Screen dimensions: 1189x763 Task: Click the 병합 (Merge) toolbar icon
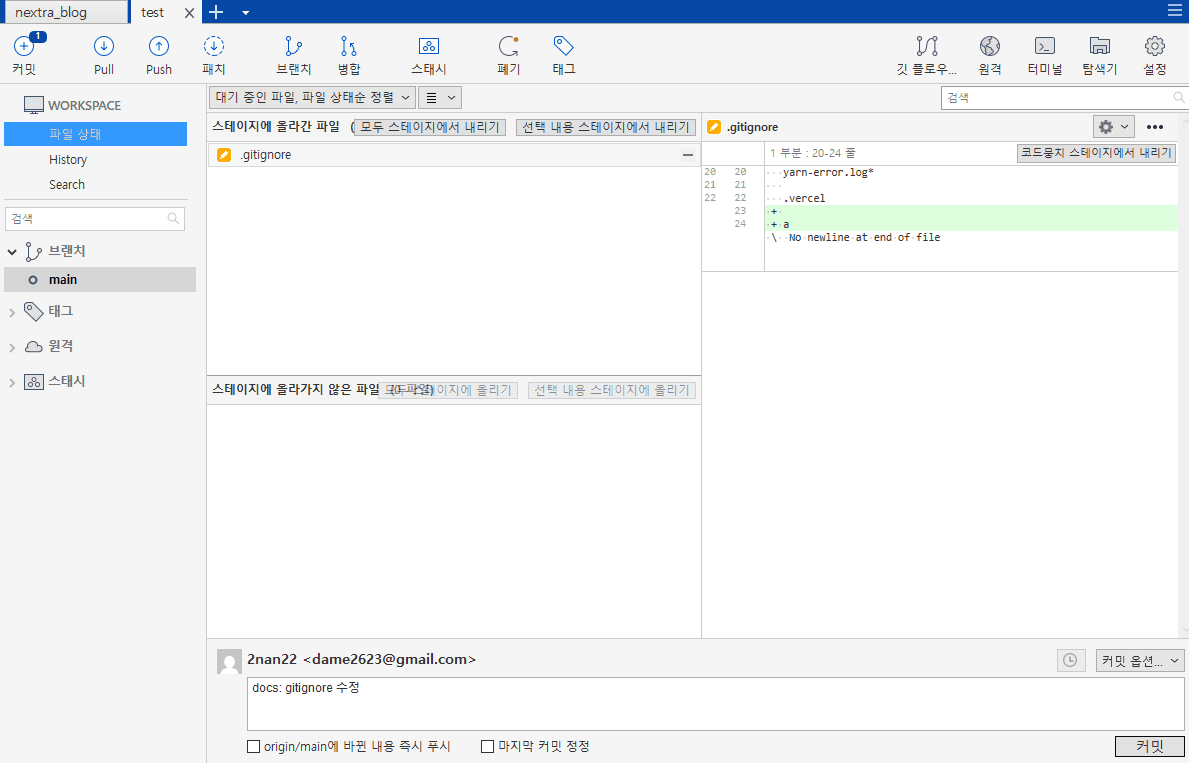[x=349, y=55]
